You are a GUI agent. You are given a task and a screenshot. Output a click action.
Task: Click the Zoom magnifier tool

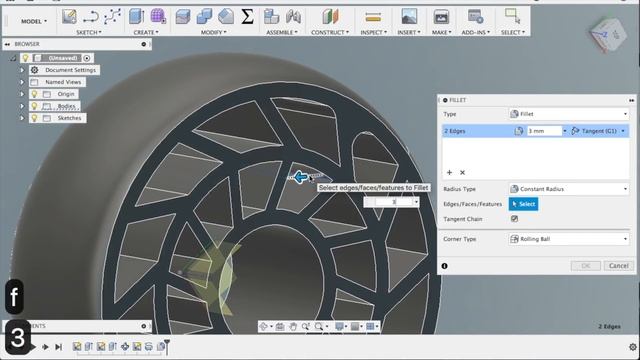305,326
